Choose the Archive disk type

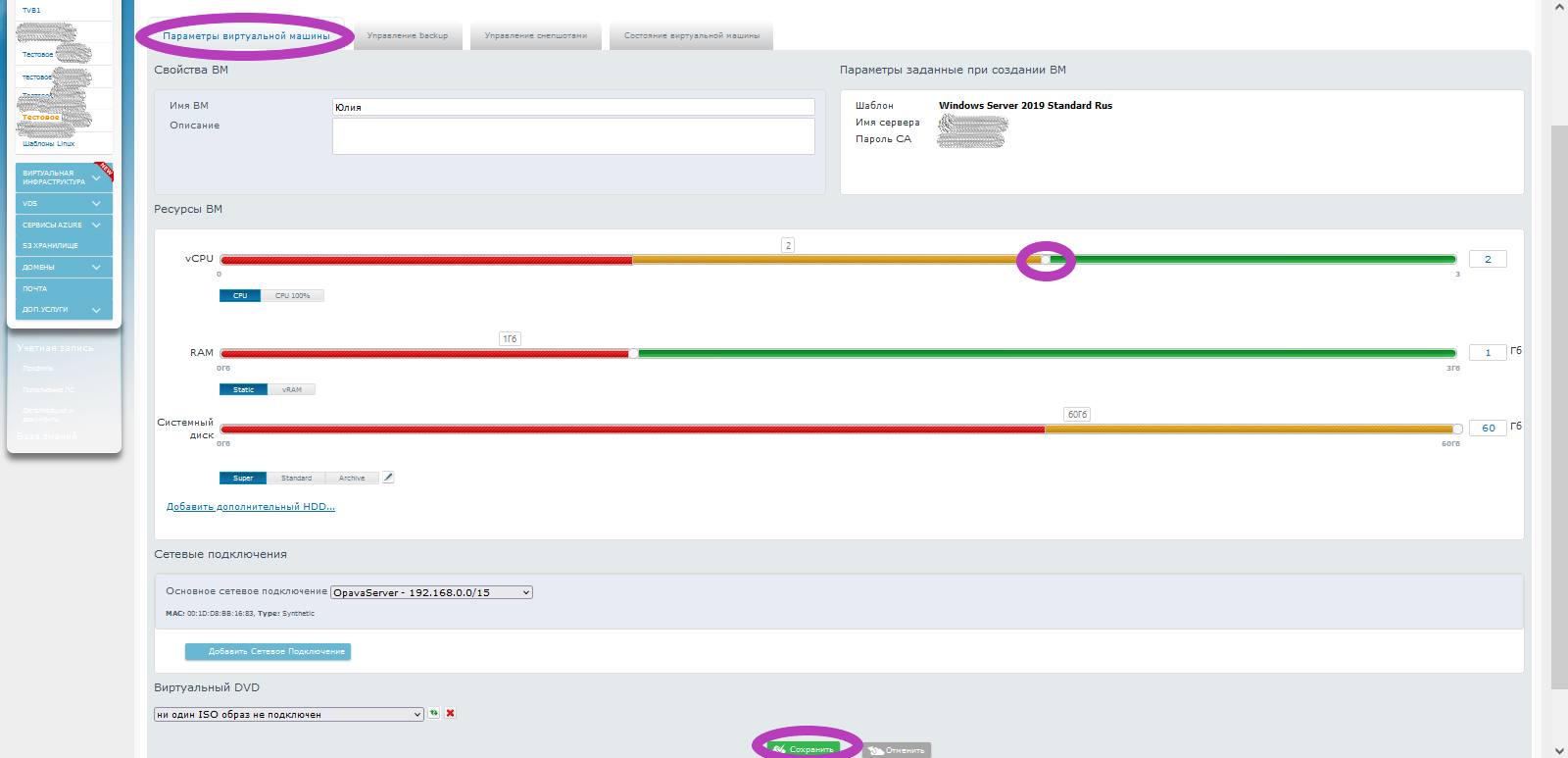(352, 478)
